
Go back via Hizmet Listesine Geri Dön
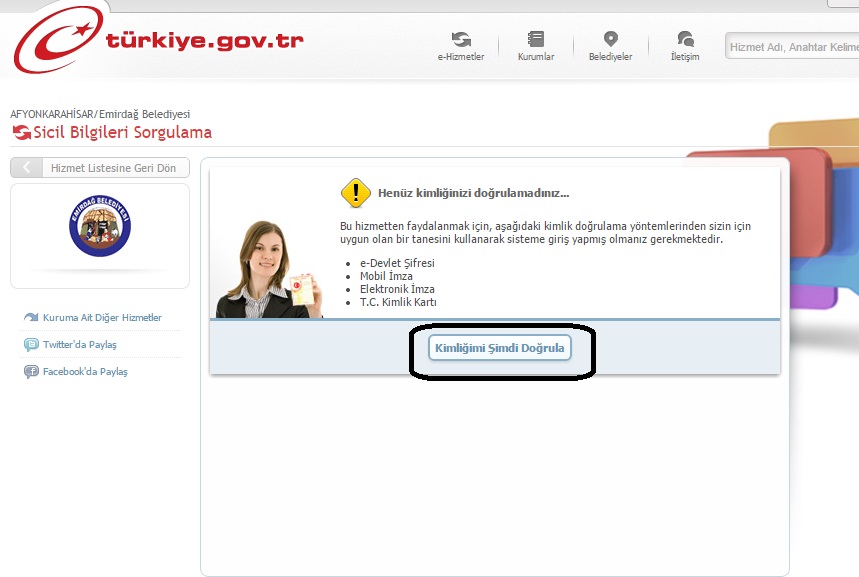point(100,168)
